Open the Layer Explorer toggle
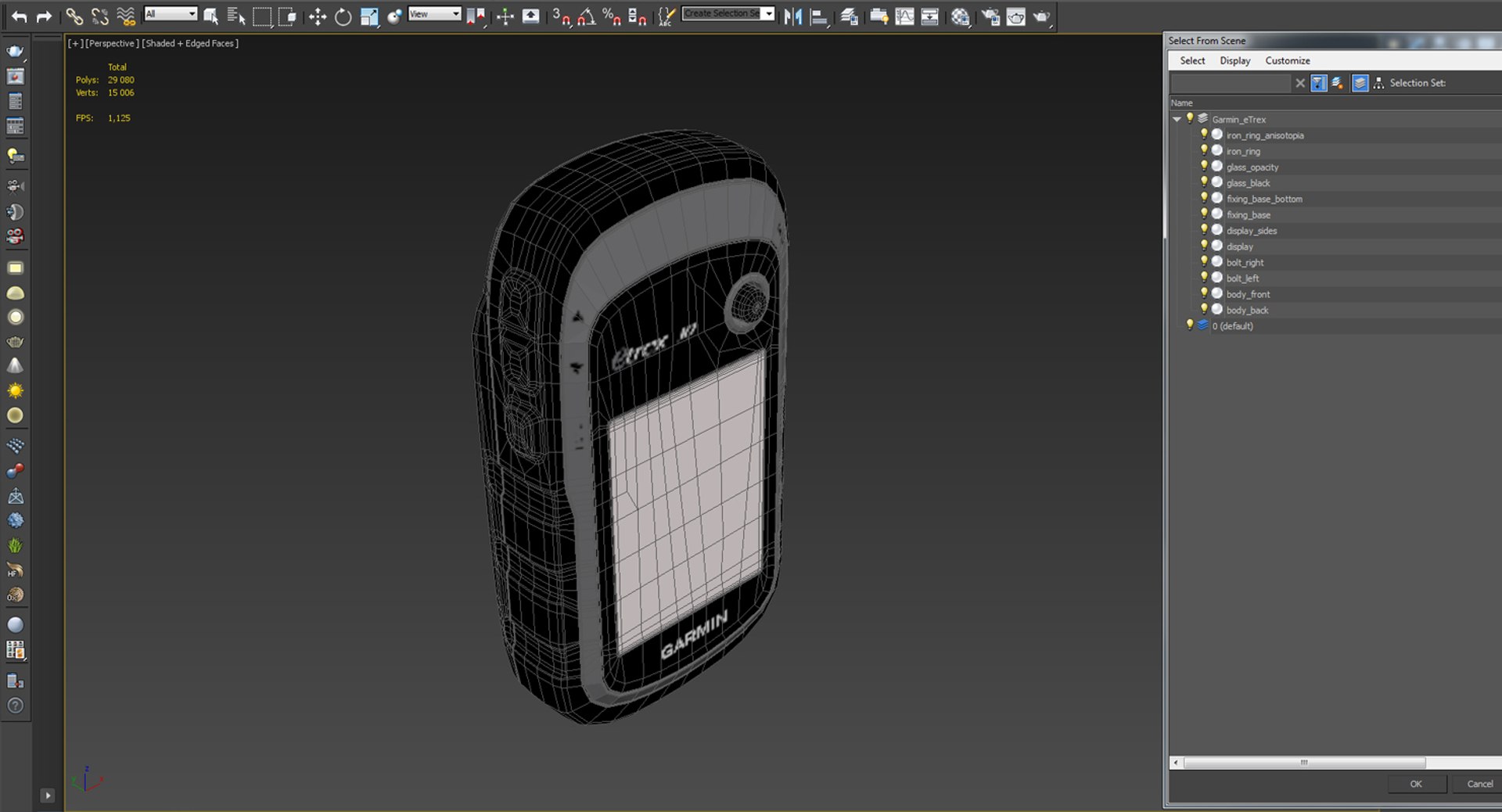1502x812 pixels. point(849,16)
